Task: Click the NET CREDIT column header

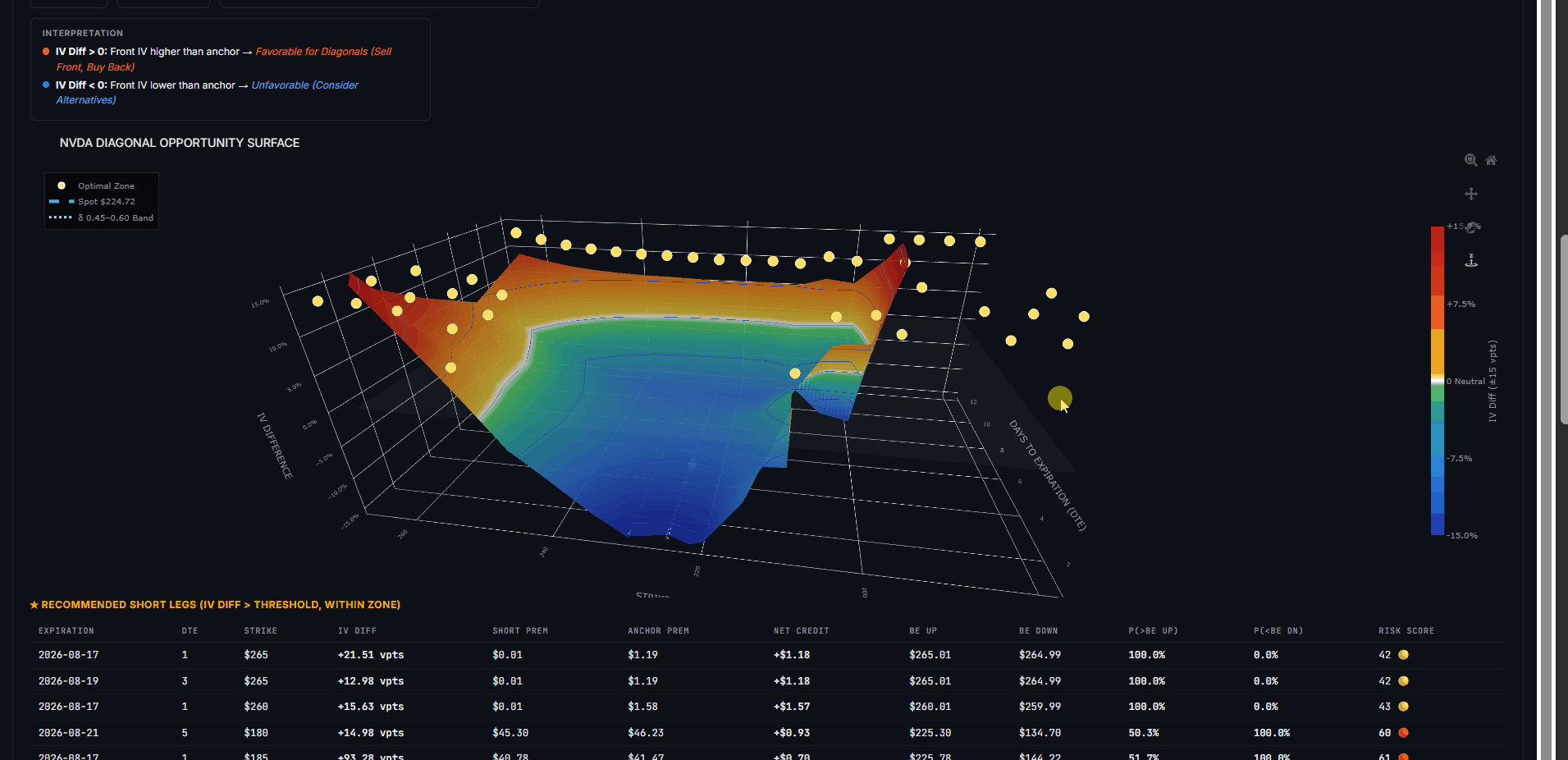Action: (802, 631)
